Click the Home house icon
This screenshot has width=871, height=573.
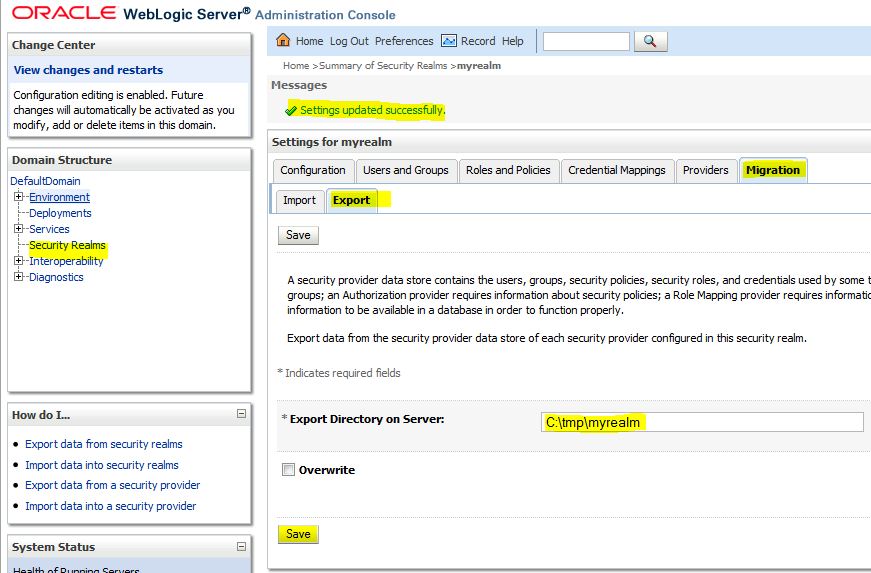point(283,40)
